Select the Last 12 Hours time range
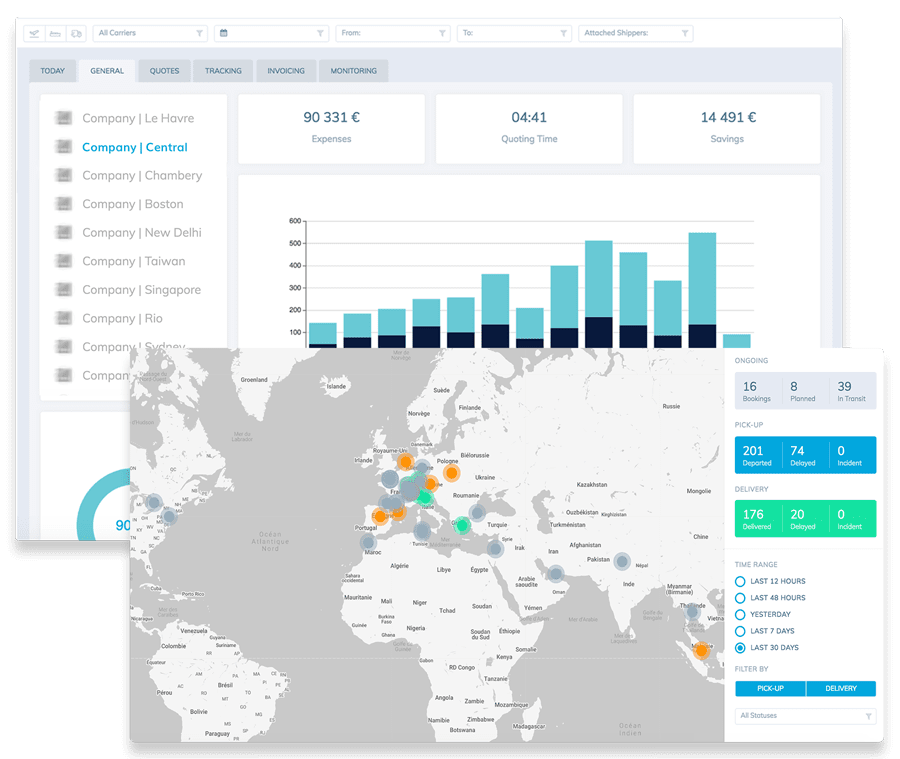This screenshot has width=900, height=759. click(x=741, y=581)
